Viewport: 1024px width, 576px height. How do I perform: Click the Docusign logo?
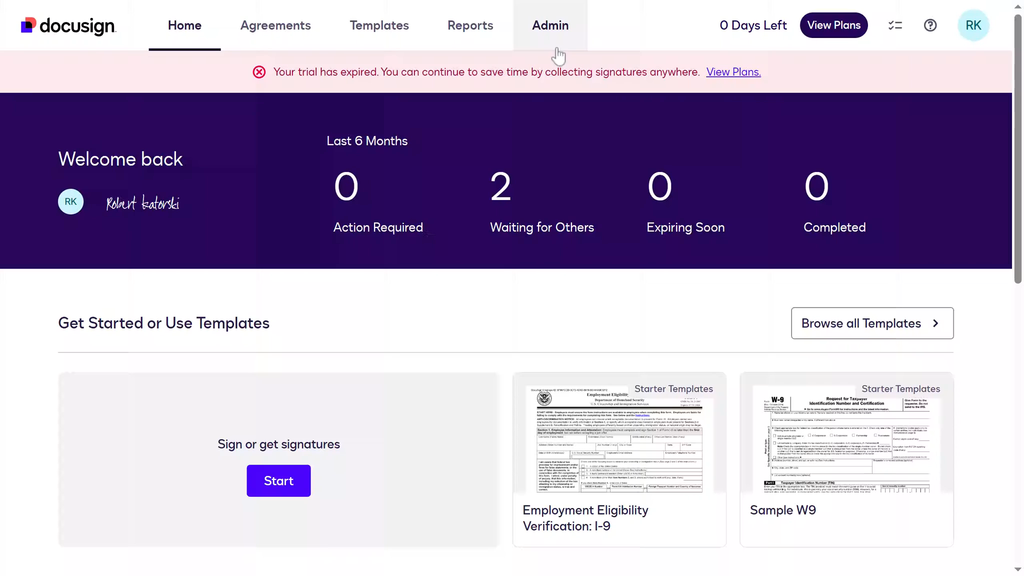(68, 26)
